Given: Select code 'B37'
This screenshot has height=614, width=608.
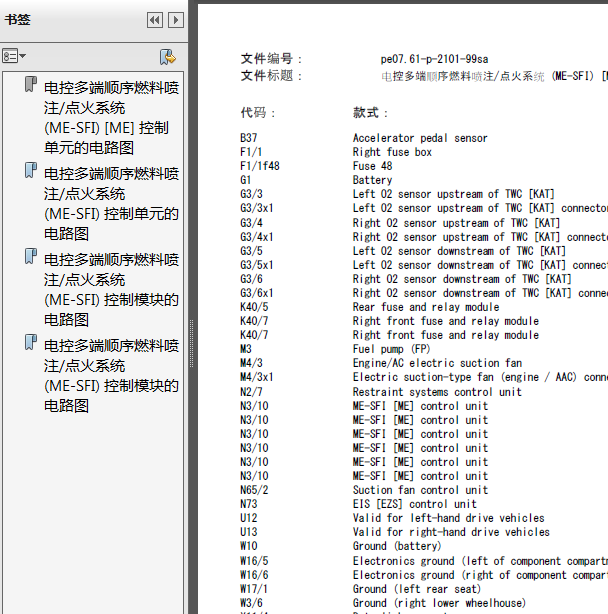Looking at the screenshot, I should click(x=249, y=138).
